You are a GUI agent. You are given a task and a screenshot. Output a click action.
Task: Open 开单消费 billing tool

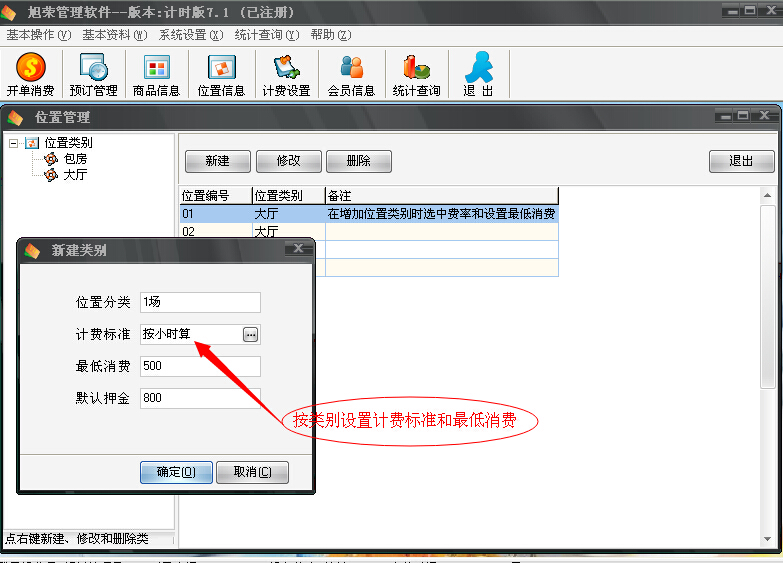(30, 74)
